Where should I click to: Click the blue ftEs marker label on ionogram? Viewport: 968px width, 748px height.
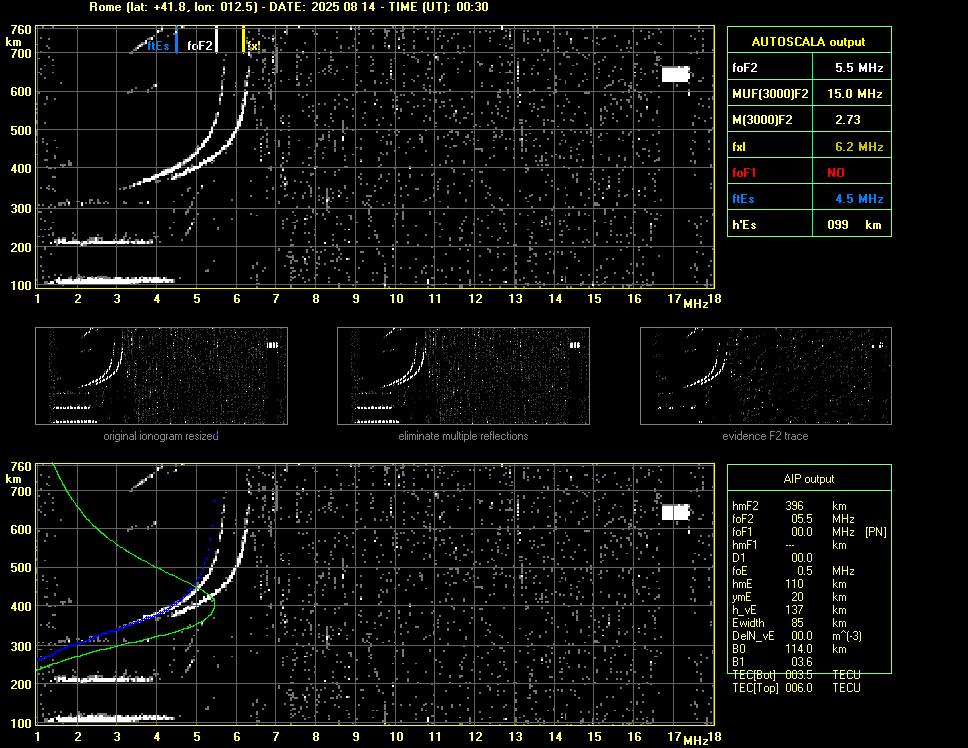tap(158, 46)
